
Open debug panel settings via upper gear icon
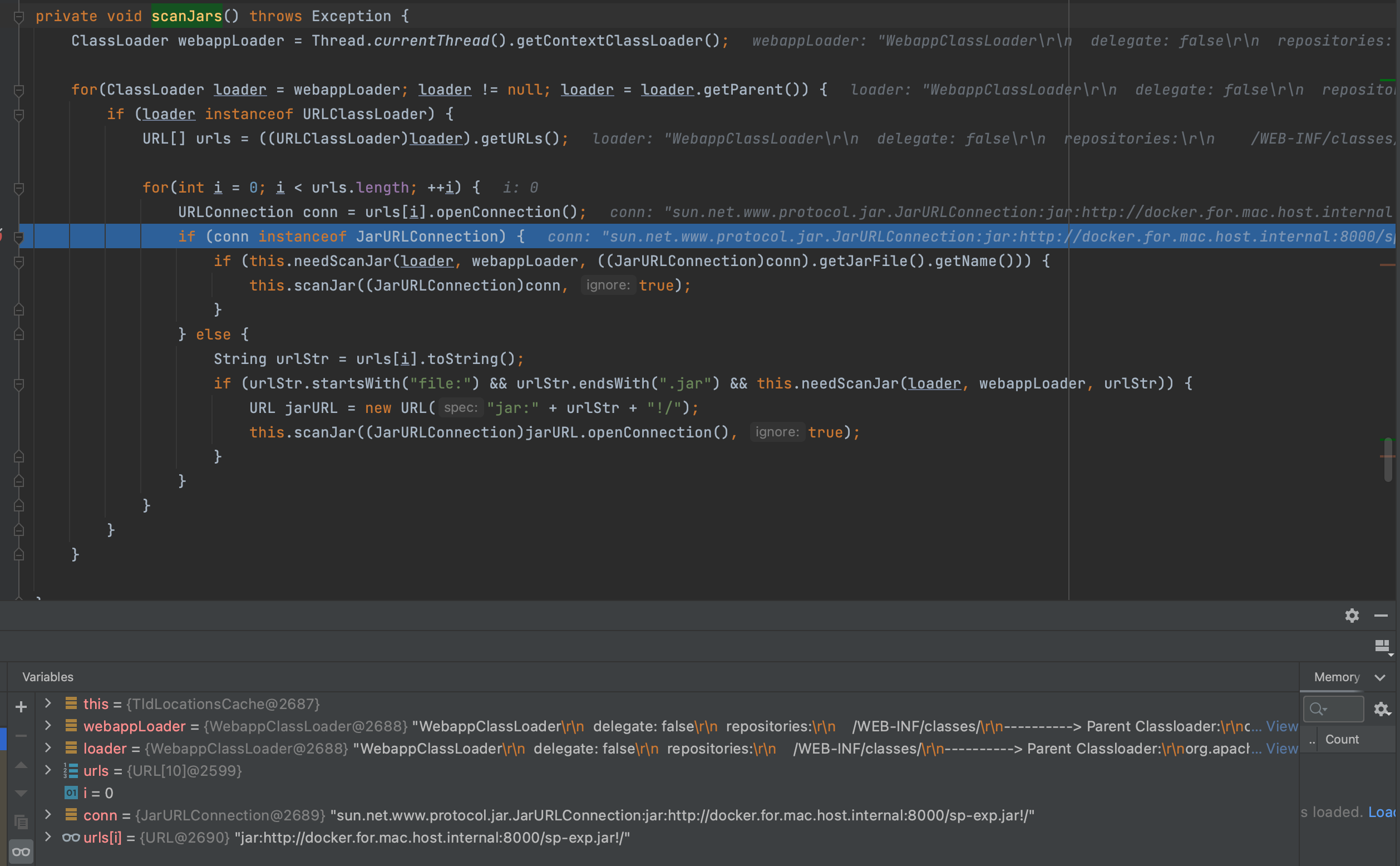coord(1352,615)
